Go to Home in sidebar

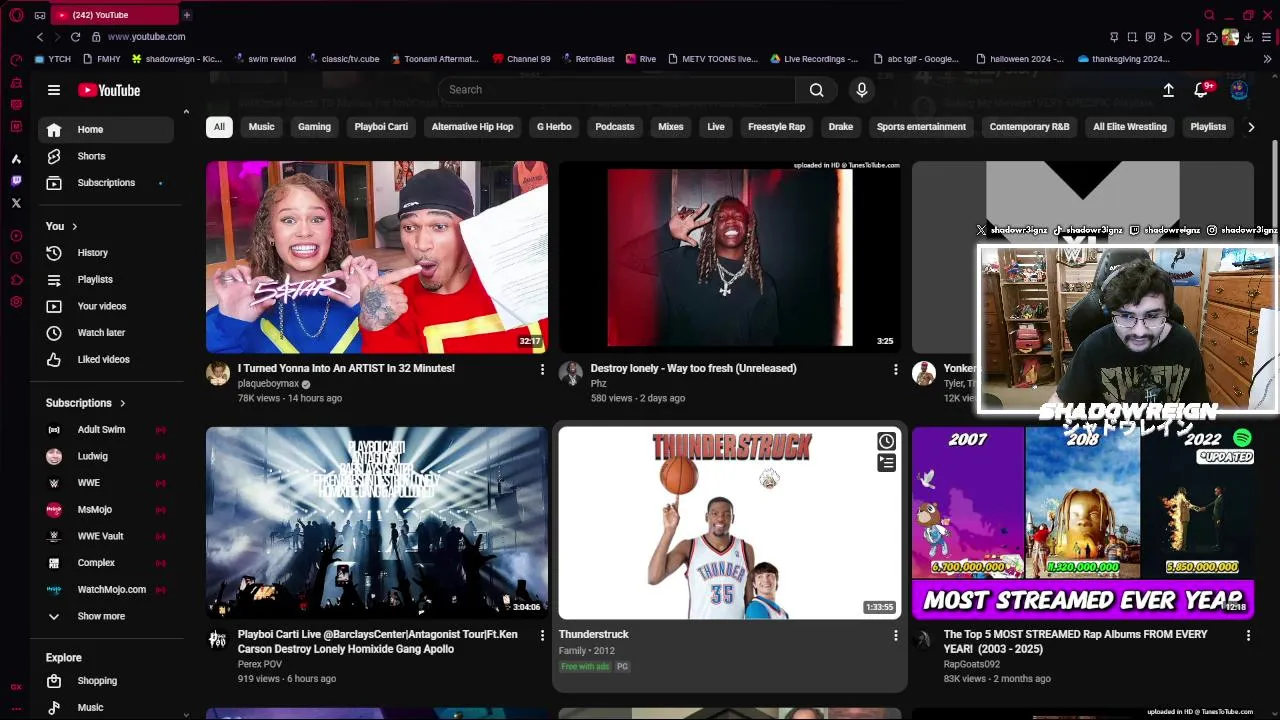point(106,130)
